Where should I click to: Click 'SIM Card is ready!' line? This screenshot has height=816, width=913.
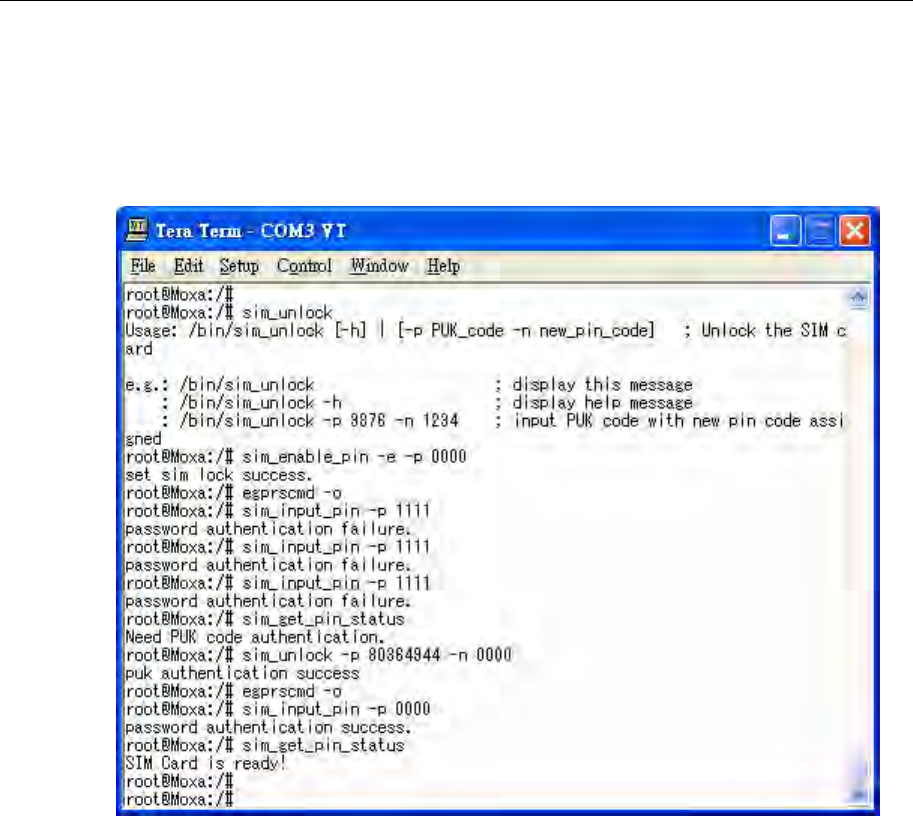click(x=206, y=763)
